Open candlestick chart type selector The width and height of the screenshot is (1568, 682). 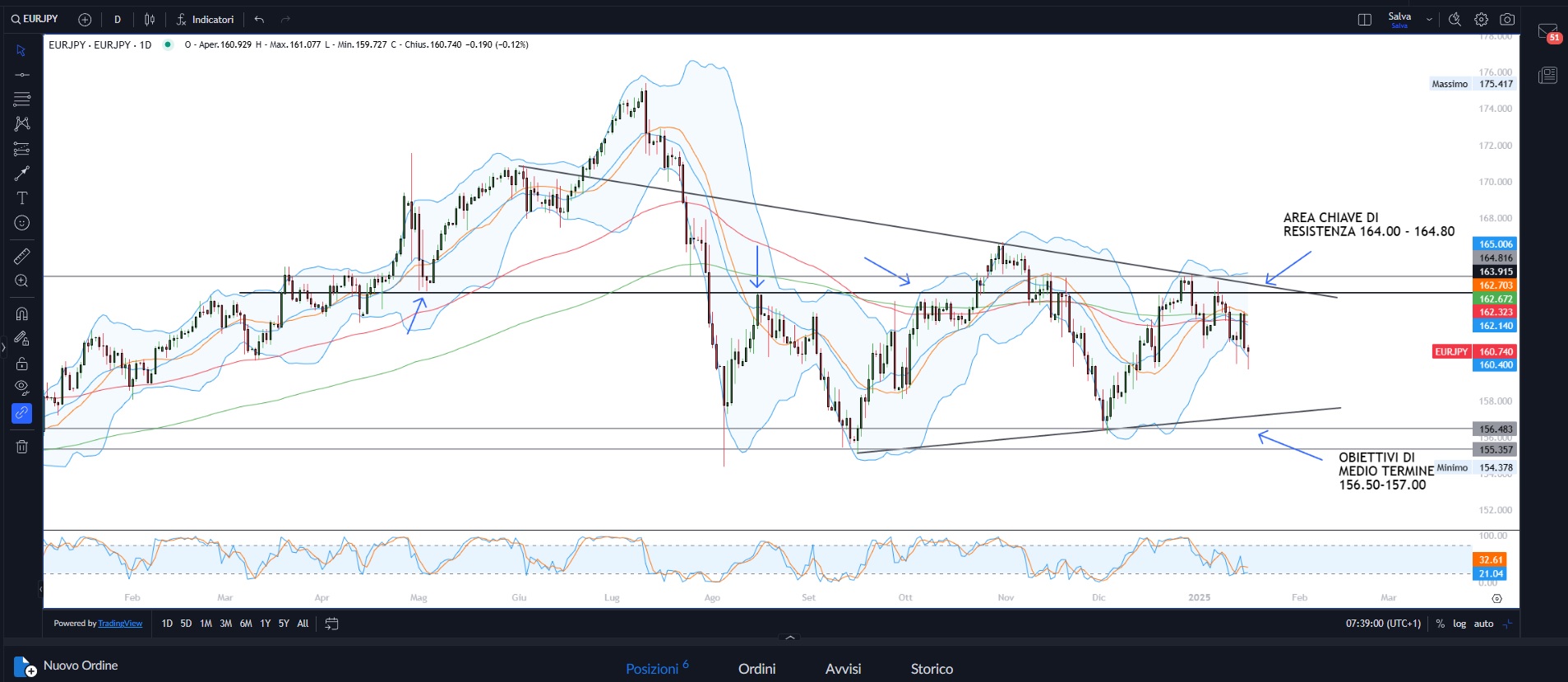[150, 20]
